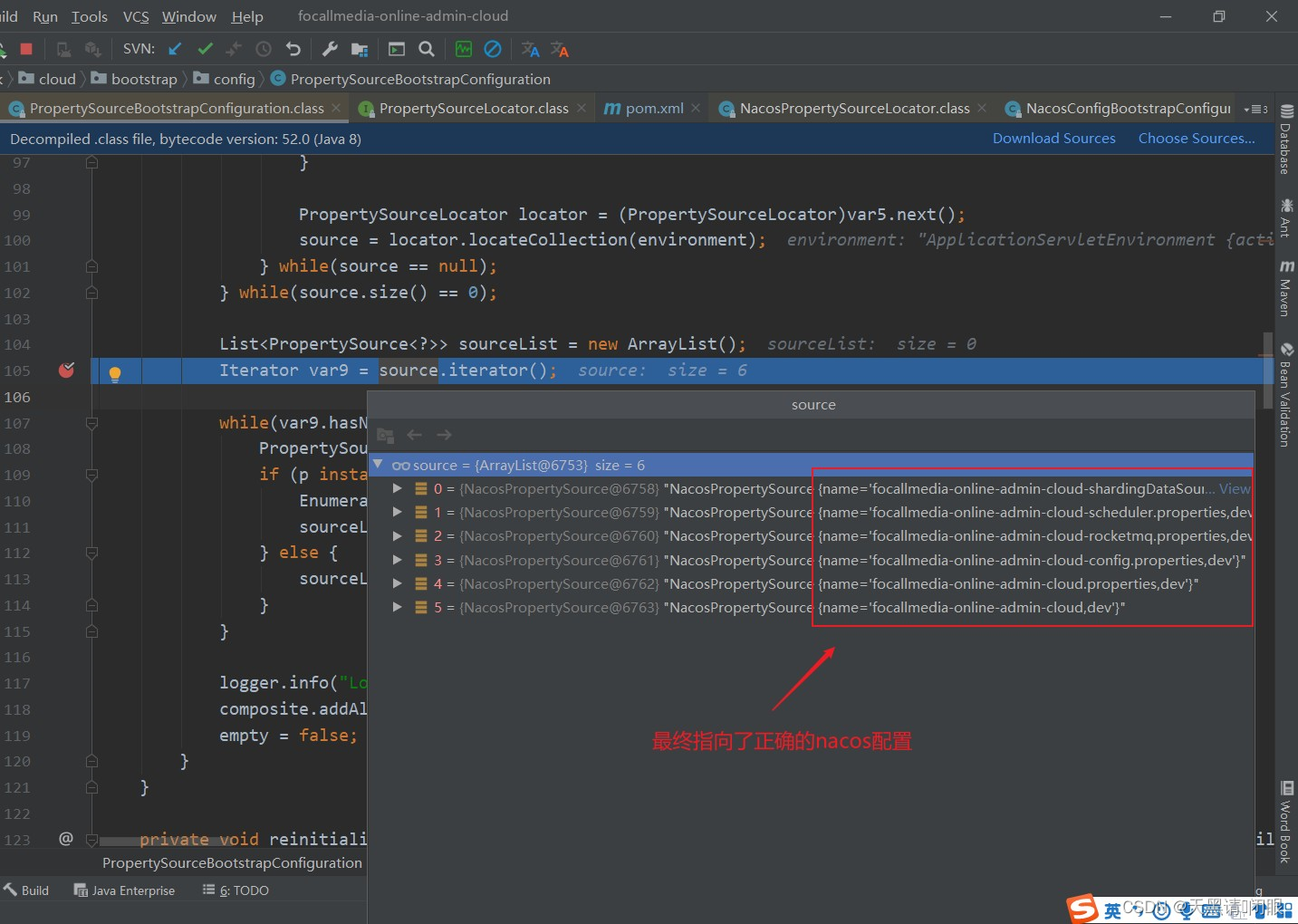The height and width of the screenshot is (924, 1298).
Task: Stop the running debug session
Action: click(26, 49)
